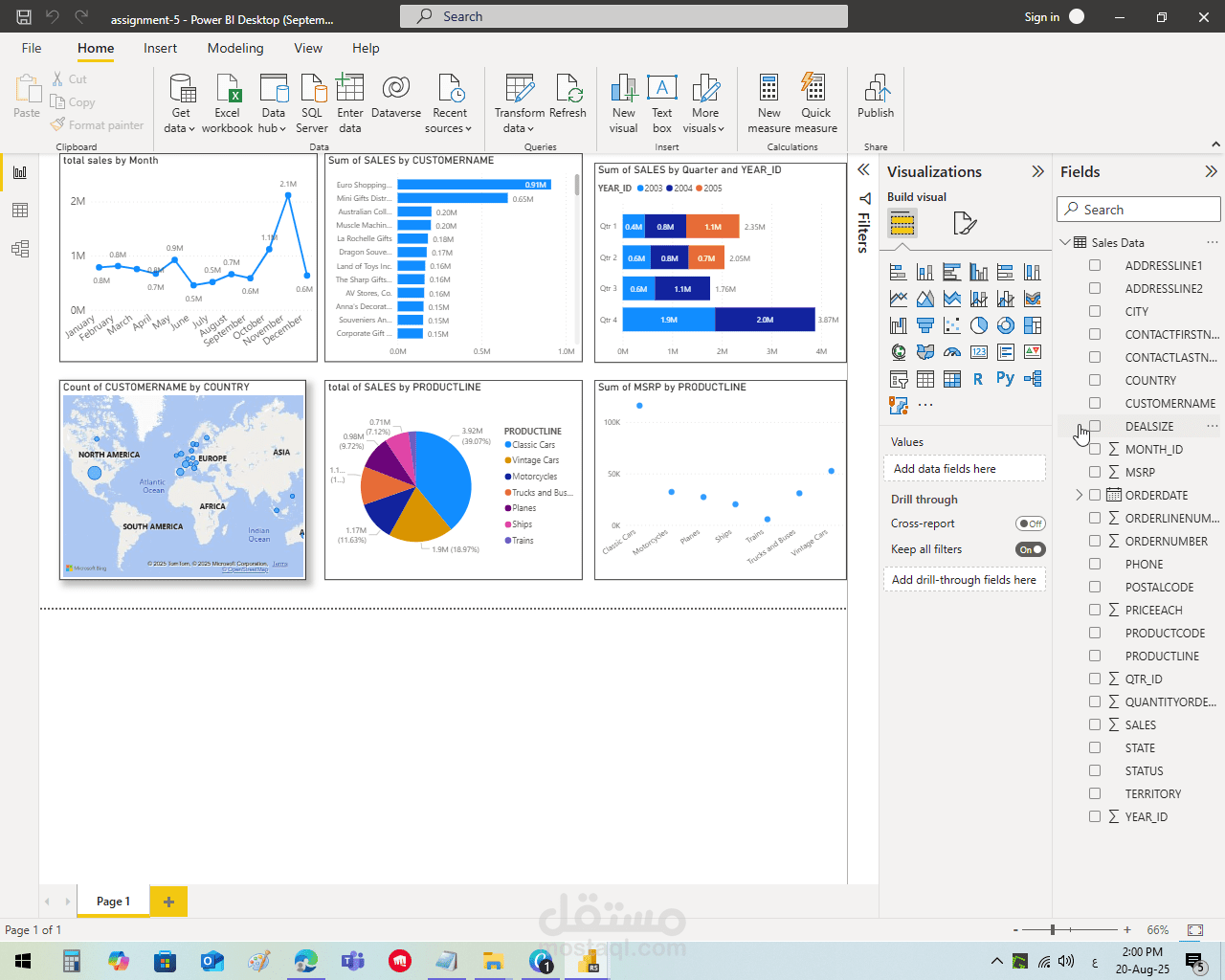This screenshot has width=1225, height=980.
Task: Insert a Gauge visual
Action: point(951,353)
